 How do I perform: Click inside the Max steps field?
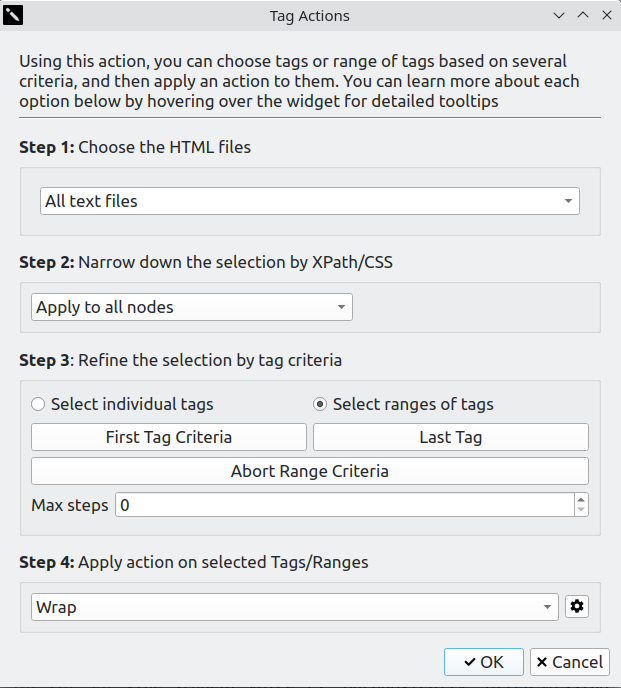pos(340,505)
